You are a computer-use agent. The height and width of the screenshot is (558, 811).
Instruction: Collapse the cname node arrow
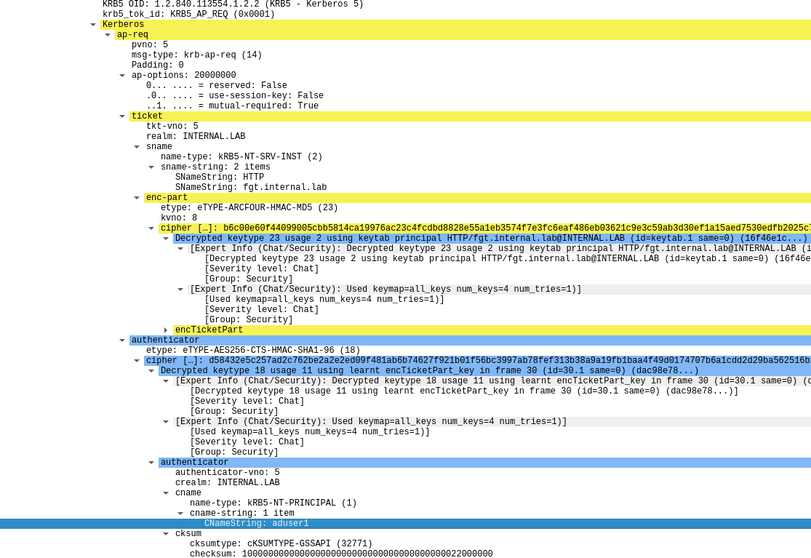[166, 493]
